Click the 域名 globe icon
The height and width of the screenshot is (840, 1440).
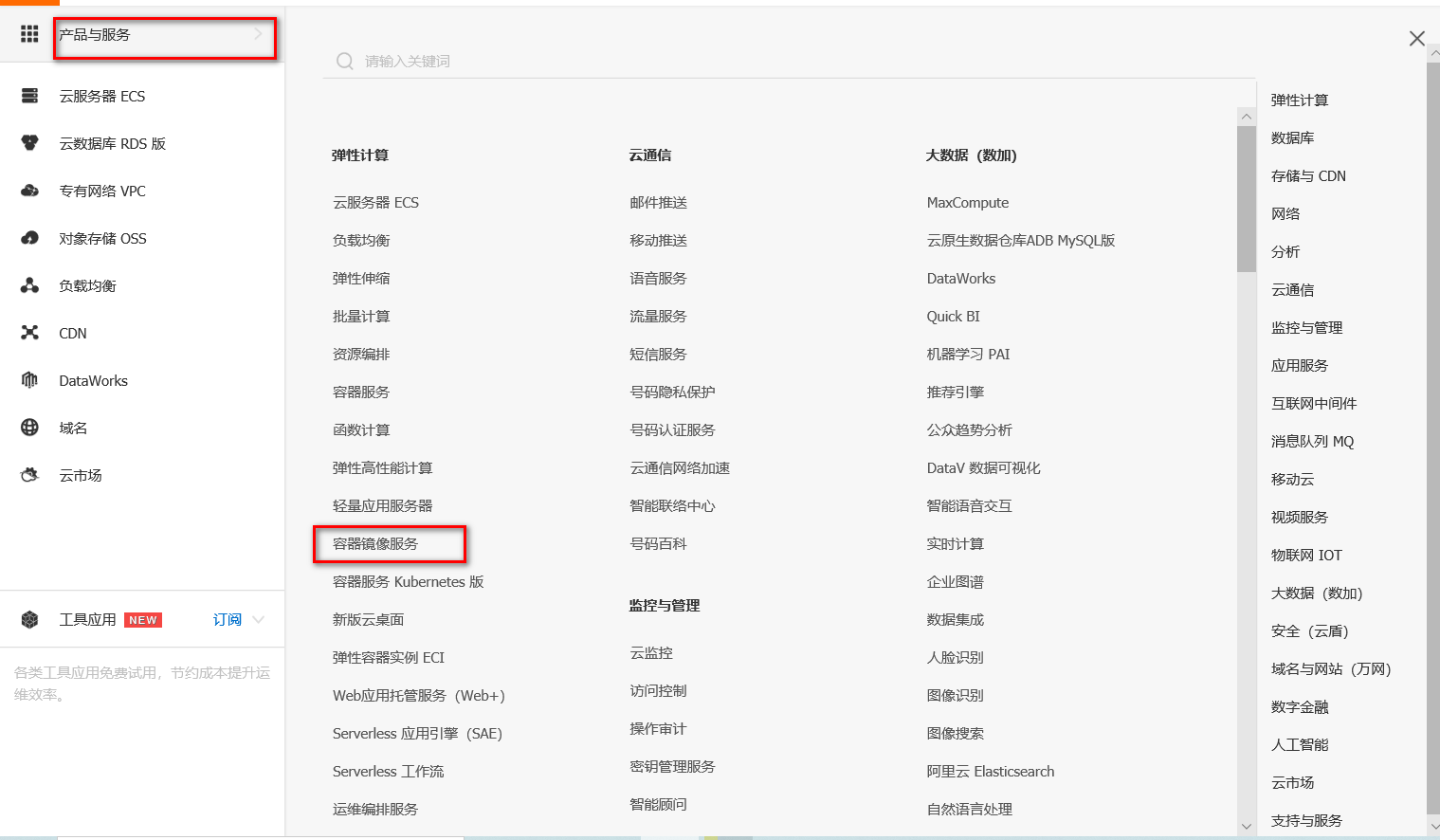click(29, 428)
